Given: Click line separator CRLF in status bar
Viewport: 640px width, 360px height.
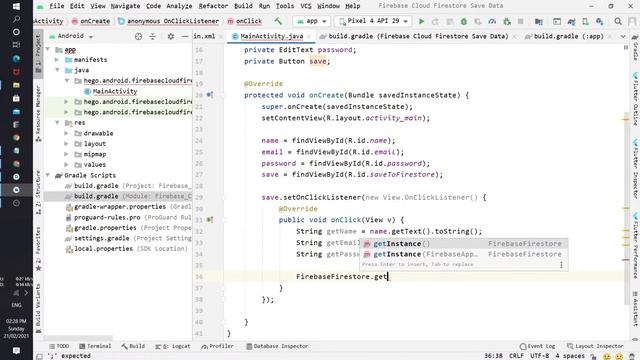Looking at the screenshot, I should click(x=516, y=356).
